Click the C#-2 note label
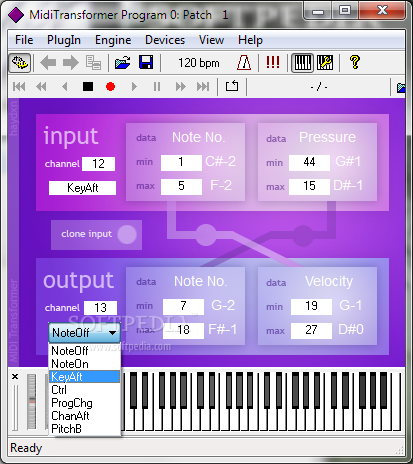This screenshot has height=464, width=413. click(220, 162)
